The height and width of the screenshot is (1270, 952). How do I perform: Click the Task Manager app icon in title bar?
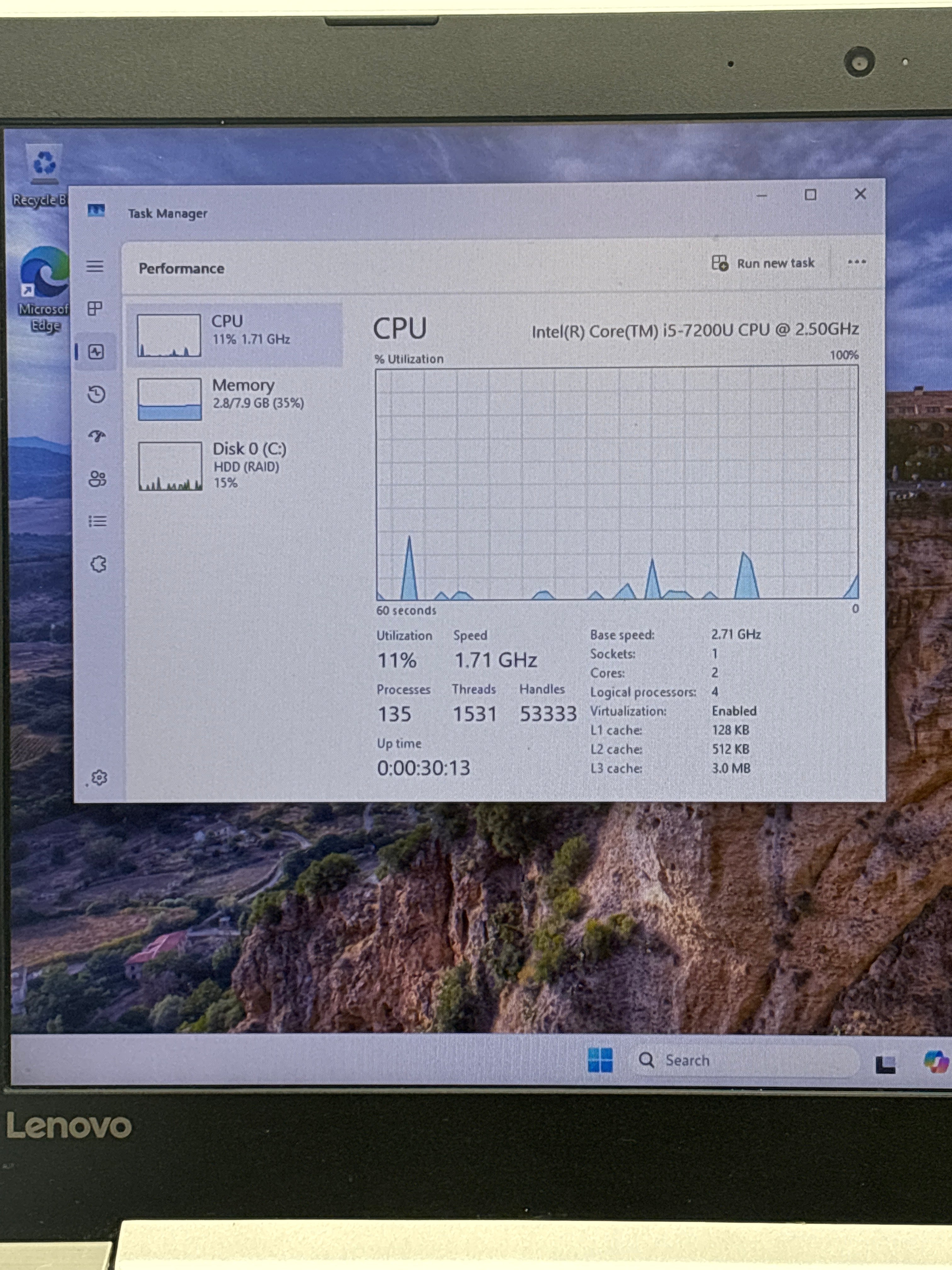pos(96,211)
